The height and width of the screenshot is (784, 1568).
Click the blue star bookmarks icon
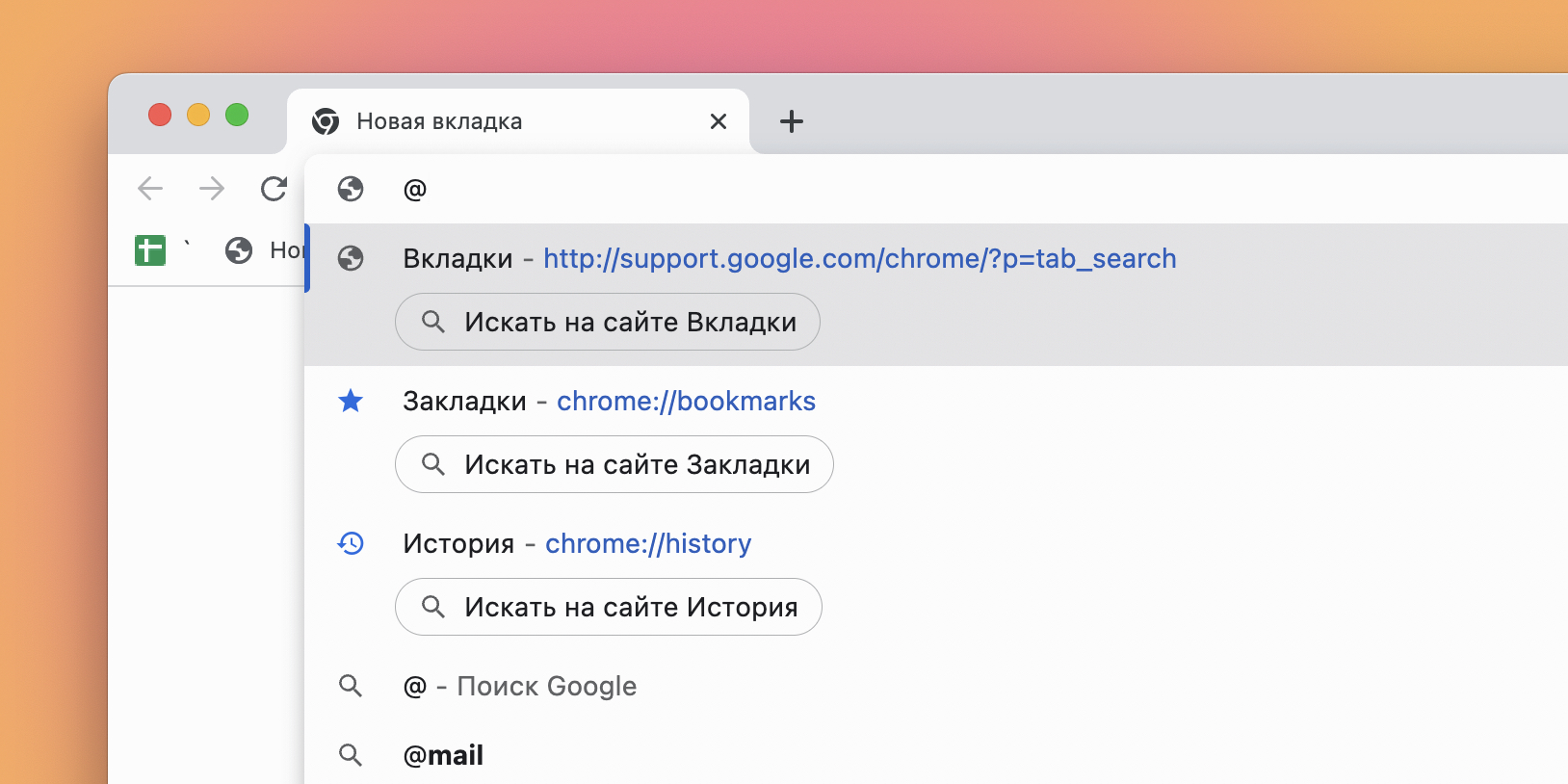(x=351, y=401)
